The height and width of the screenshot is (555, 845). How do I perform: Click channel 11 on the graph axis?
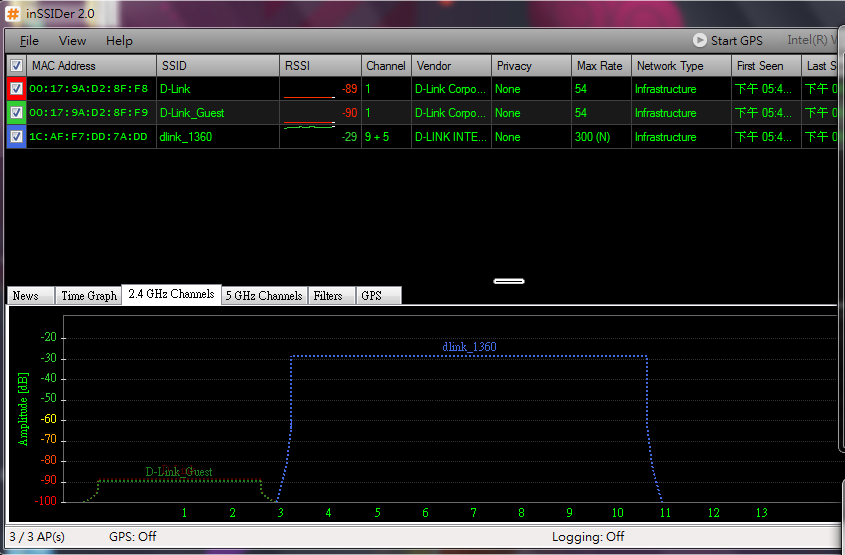[665, 512]
